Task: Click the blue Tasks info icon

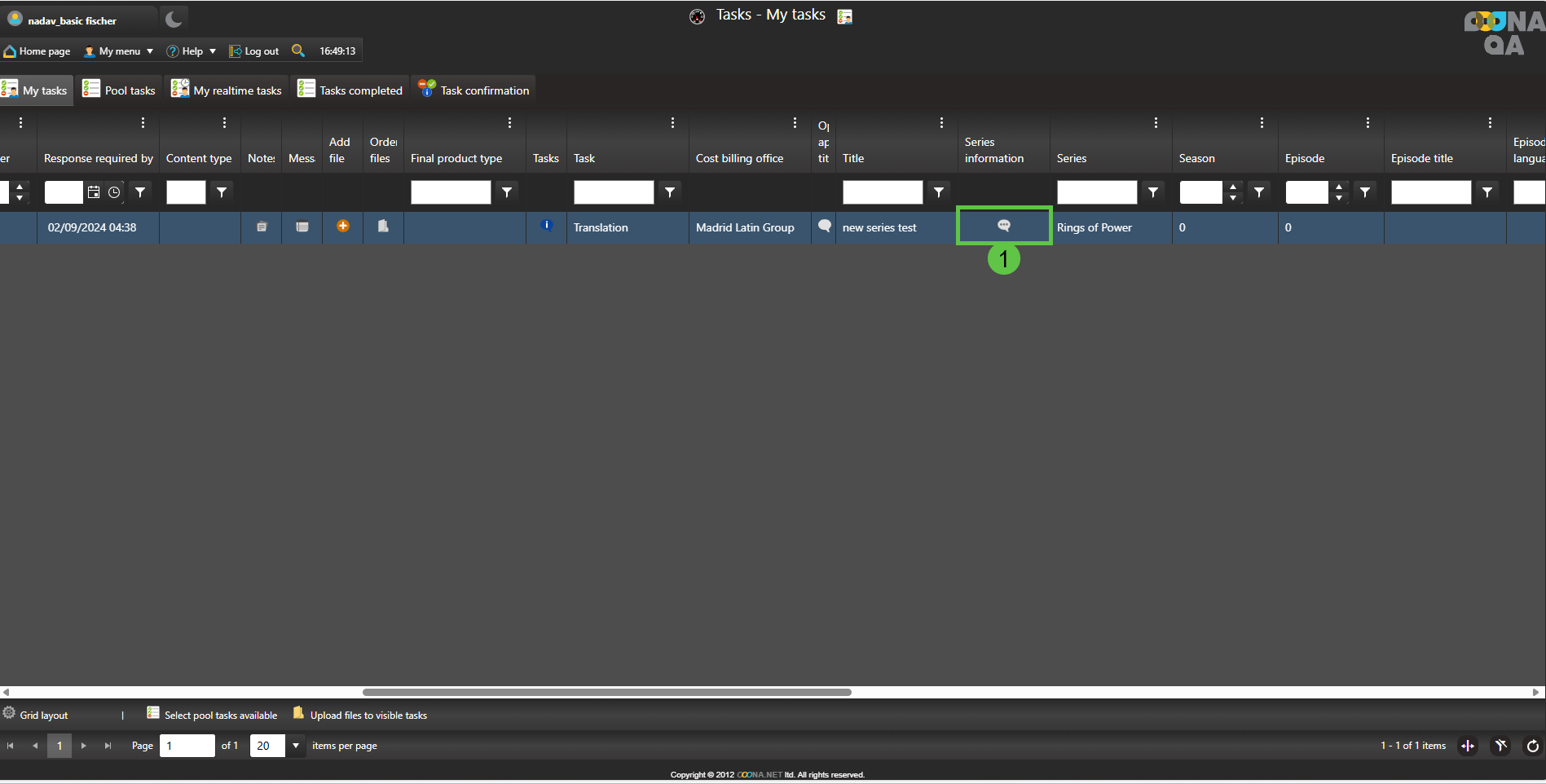Action: tap(547, 226)
